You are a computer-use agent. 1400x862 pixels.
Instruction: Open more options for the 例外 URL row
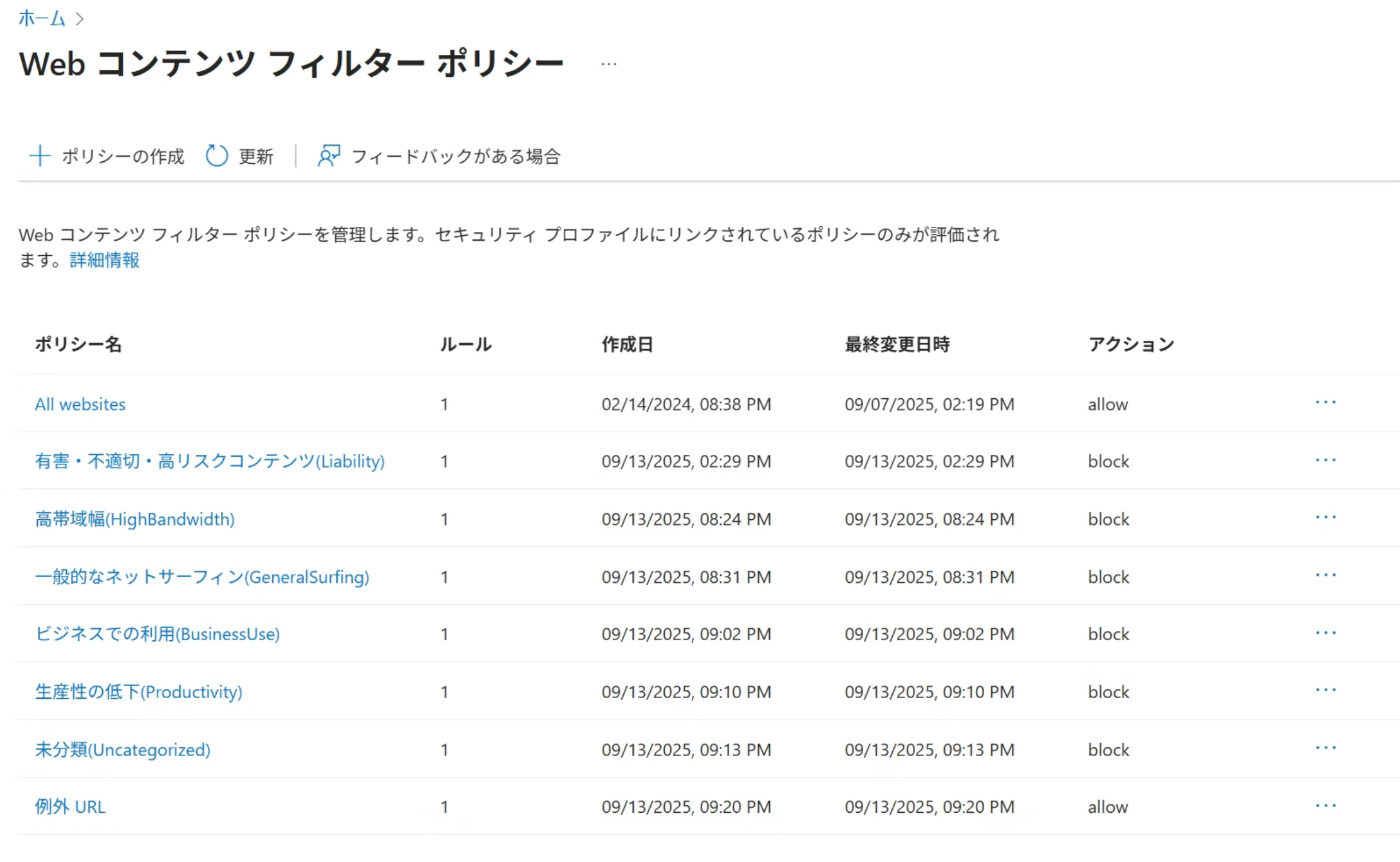(1326, 806)
